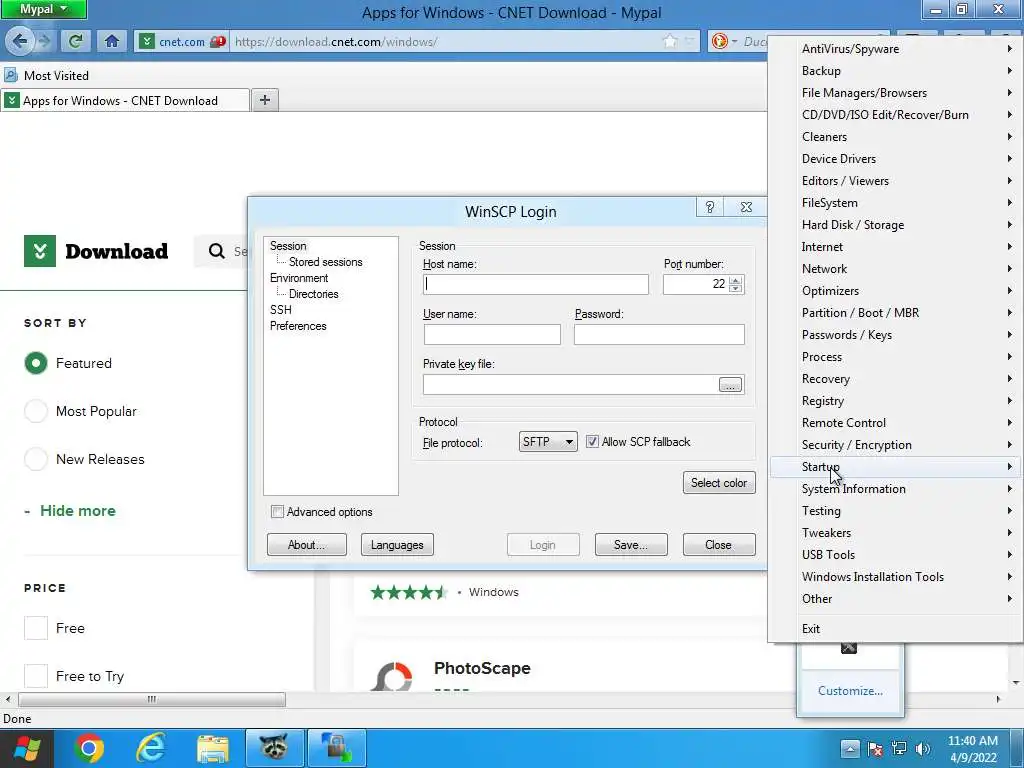
Task: Check the Free price filter
Action: pyautogui.click(x=36, y=628)
